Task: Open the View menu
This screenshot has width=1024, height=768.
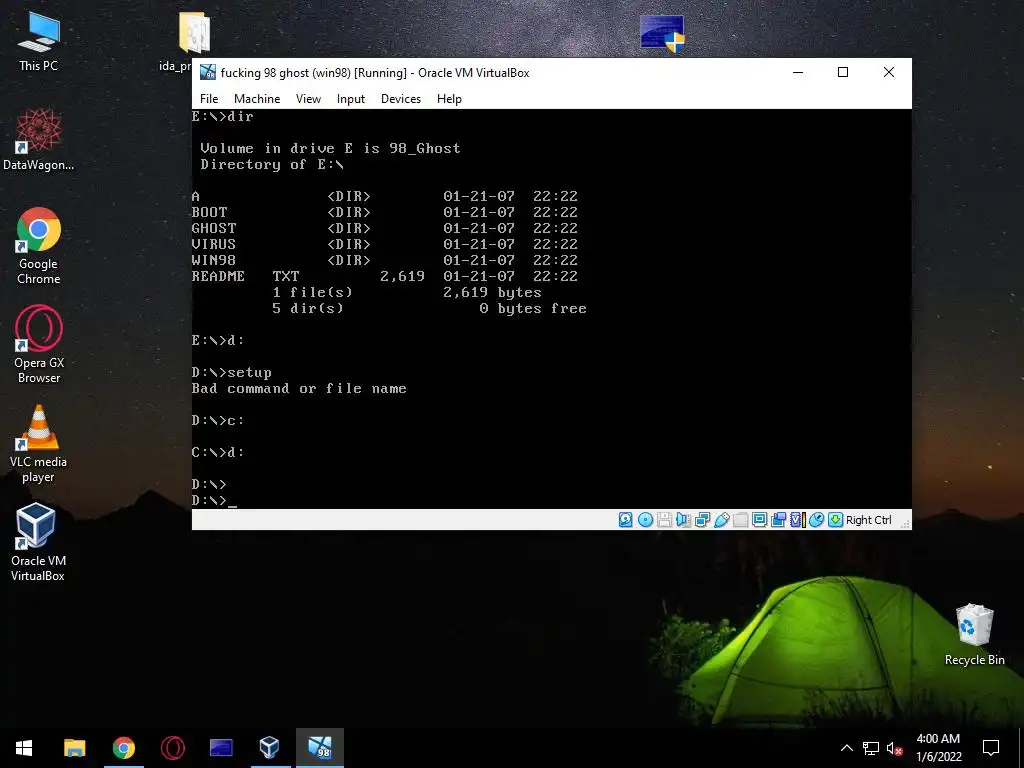Action: 308,99
